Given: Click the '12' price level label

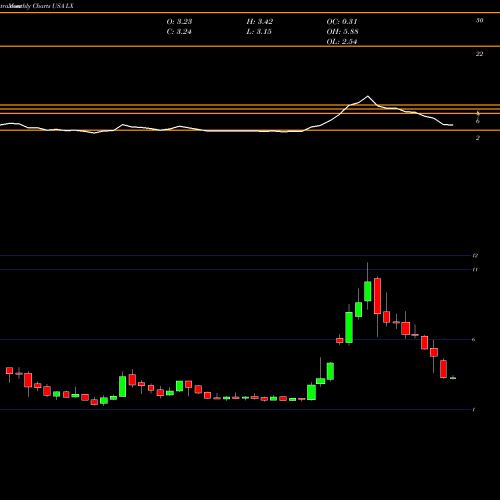Looking at the screenshot, I should click(x=475, y=256).
